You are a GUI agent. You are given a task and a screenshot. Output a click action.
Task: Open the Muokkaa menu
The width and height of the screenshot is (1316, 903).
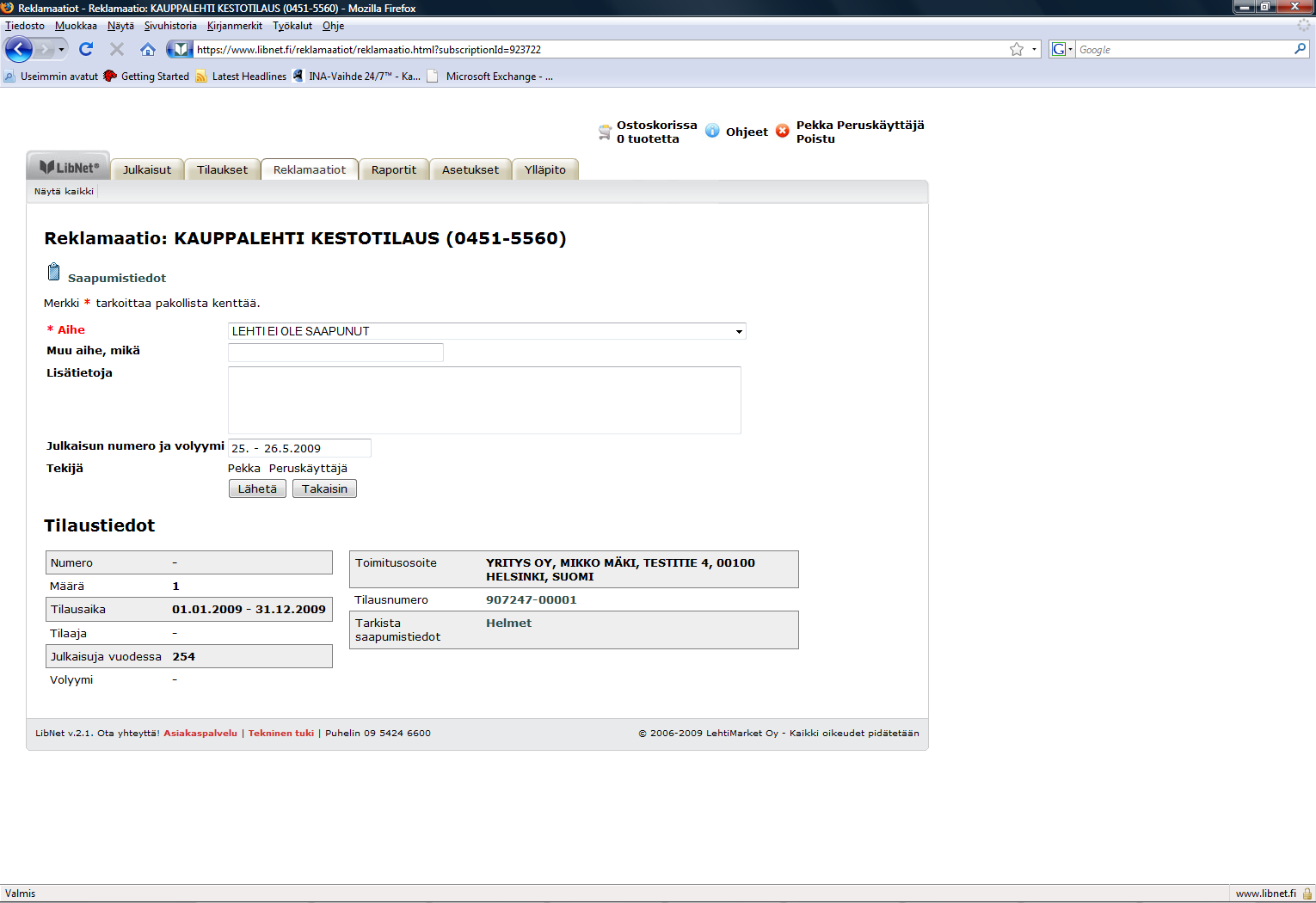point(76,26)
